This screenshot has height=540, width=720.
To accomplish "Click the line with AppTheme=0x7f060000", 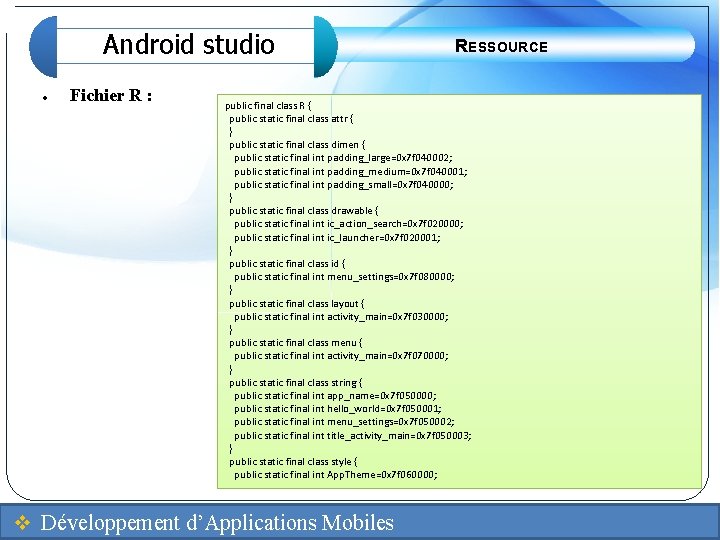I will (336, 475).
